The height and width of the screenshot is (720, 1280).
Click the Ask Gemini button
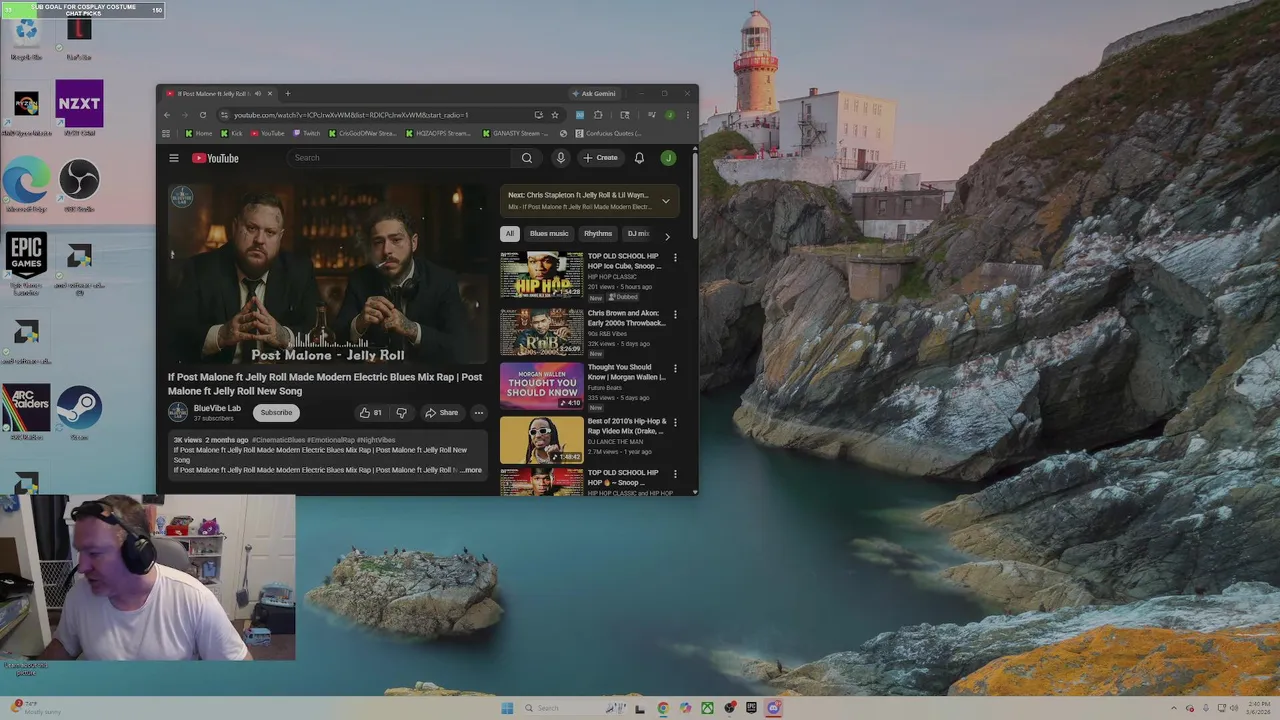point(593,94)
